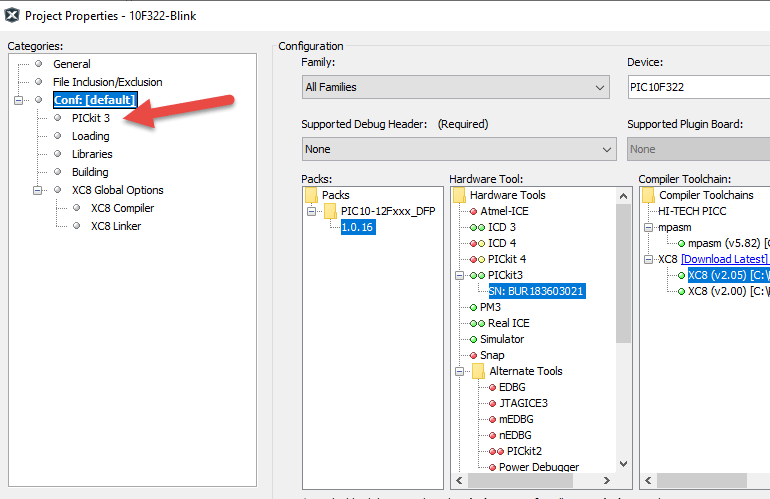
Task: Click Hardware Tool horizontal scroll right arrow
Action: tap(606, 480)
